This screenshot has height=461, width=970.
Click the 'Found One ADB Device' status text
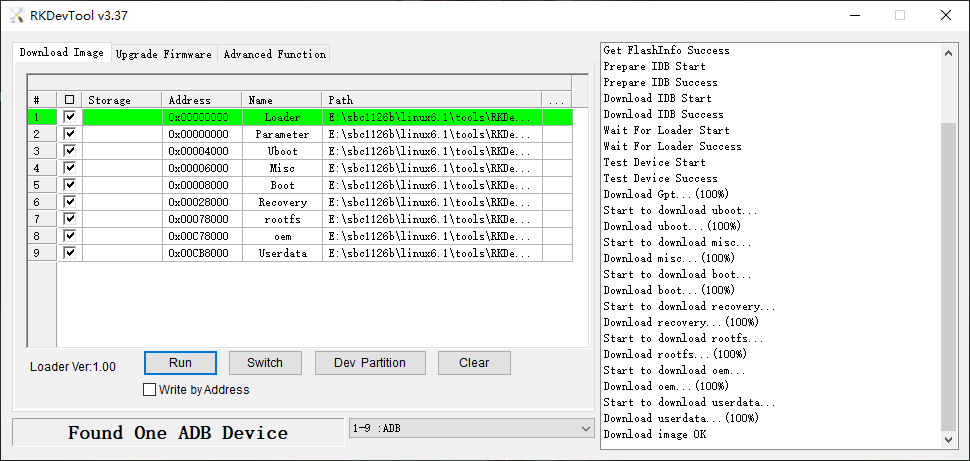pos(178,433)
